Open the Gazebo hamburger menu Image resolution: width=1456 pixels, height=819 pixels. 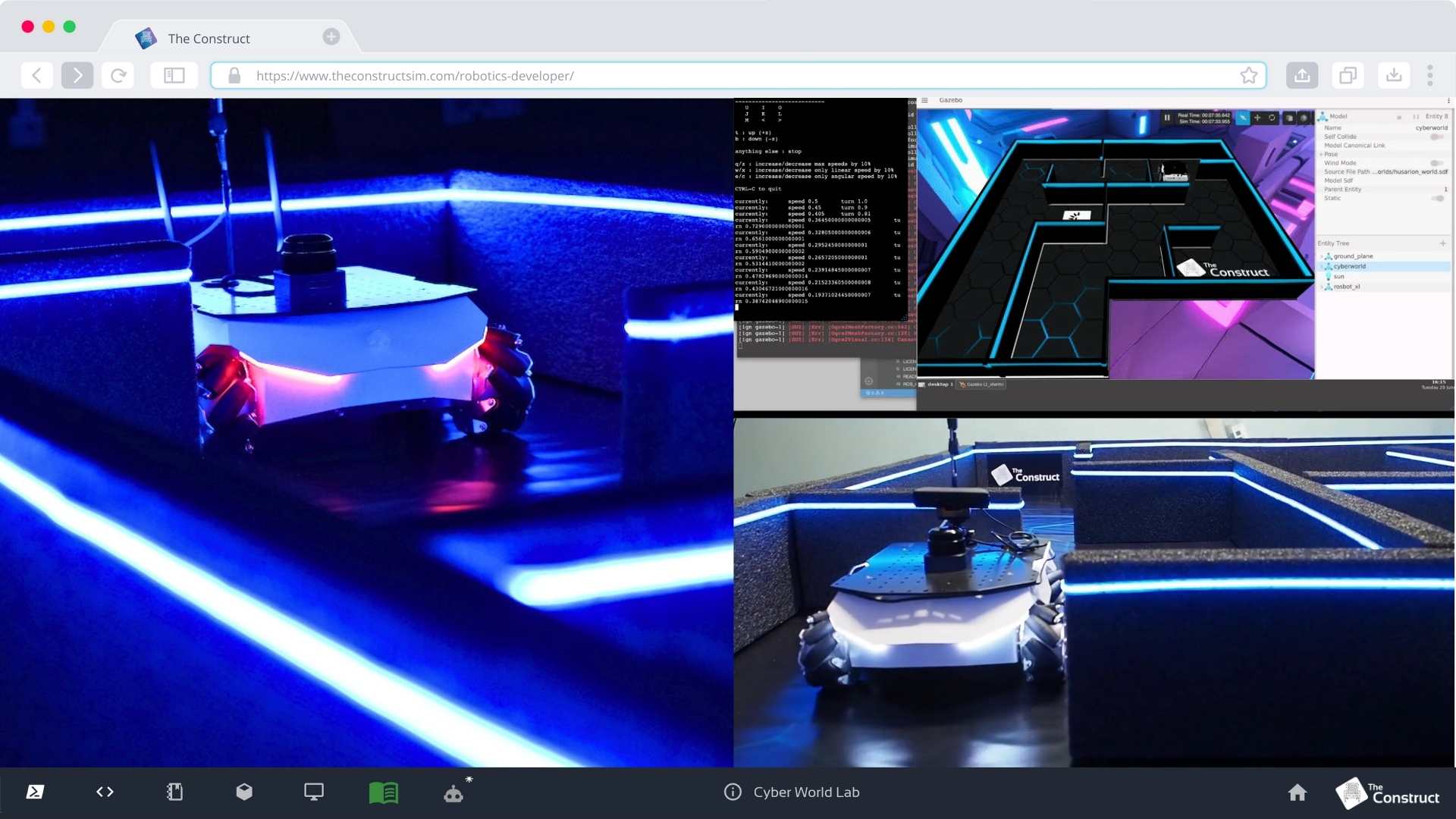(x=925, y=99)
